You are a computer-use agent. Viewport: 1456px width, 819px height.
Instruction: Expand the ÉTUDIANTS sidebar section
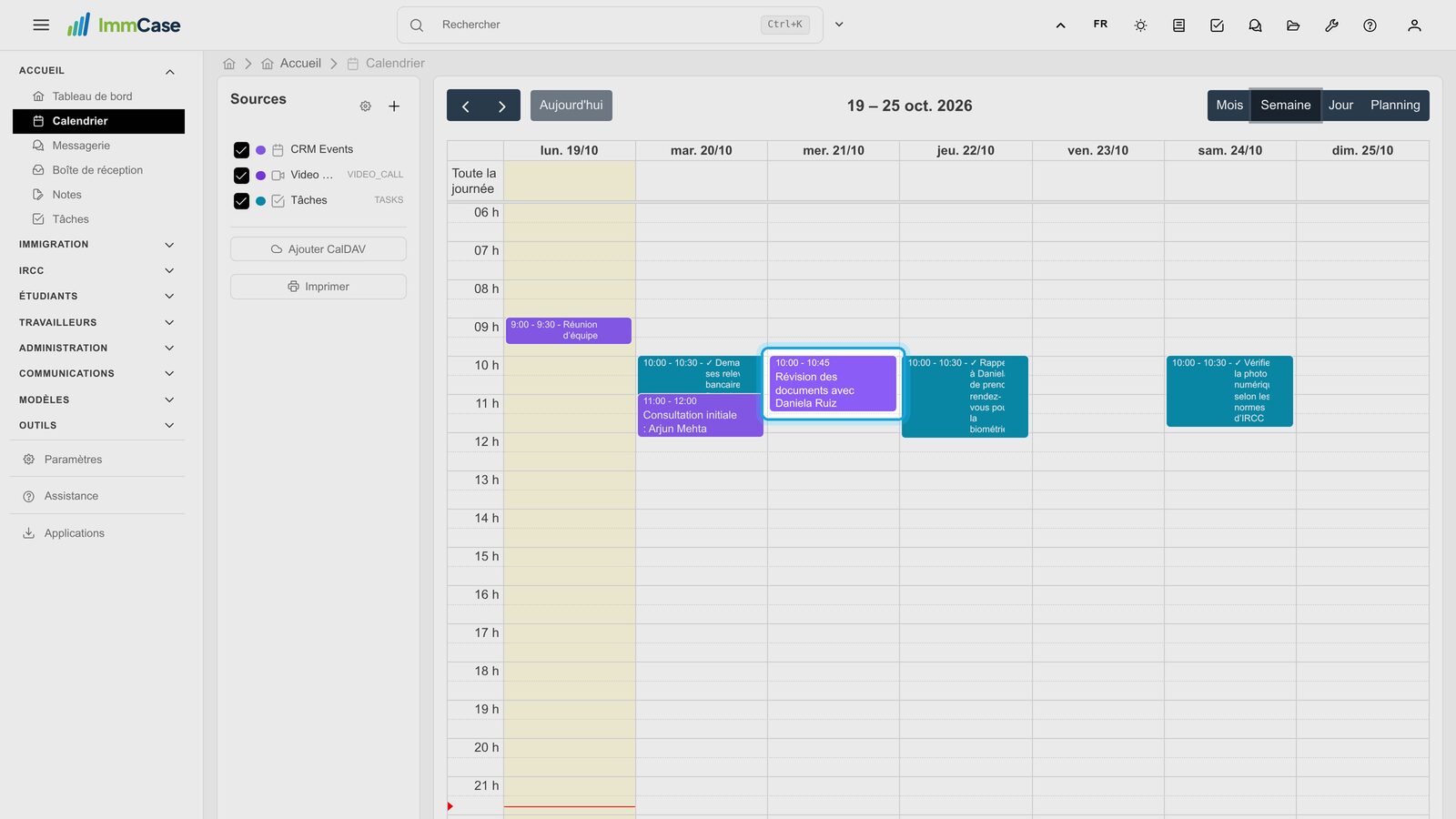pyautogui.click(x=169, y=297)
